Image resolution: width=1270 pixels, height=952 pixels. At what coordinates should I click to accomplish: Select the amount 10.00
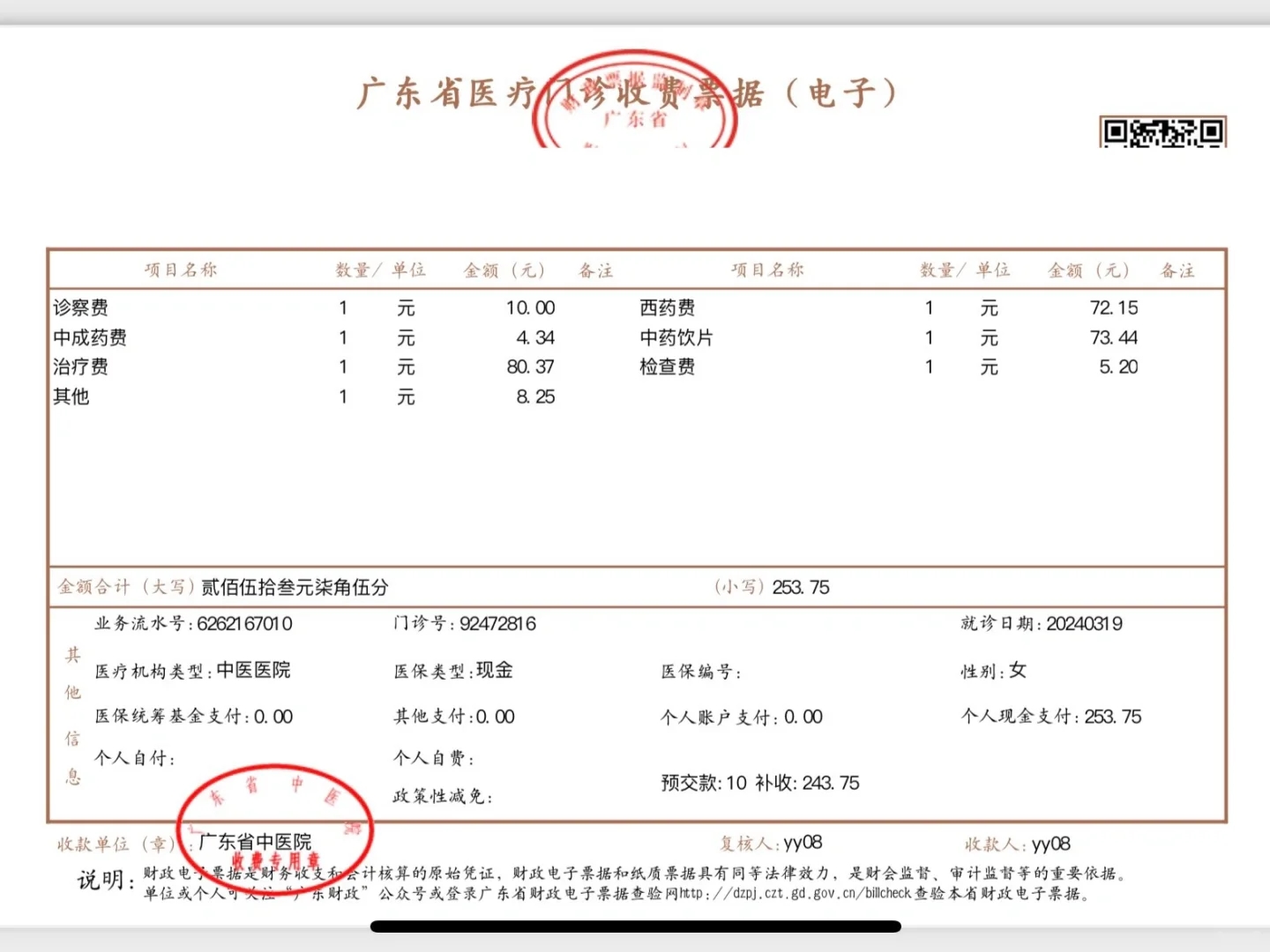(530, 308)
